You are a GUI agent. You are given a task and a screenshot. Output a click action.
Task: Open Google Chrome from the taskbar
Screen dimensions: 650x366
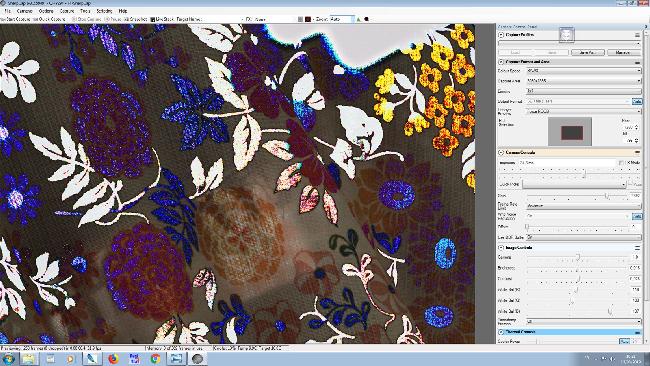(155, 359)
